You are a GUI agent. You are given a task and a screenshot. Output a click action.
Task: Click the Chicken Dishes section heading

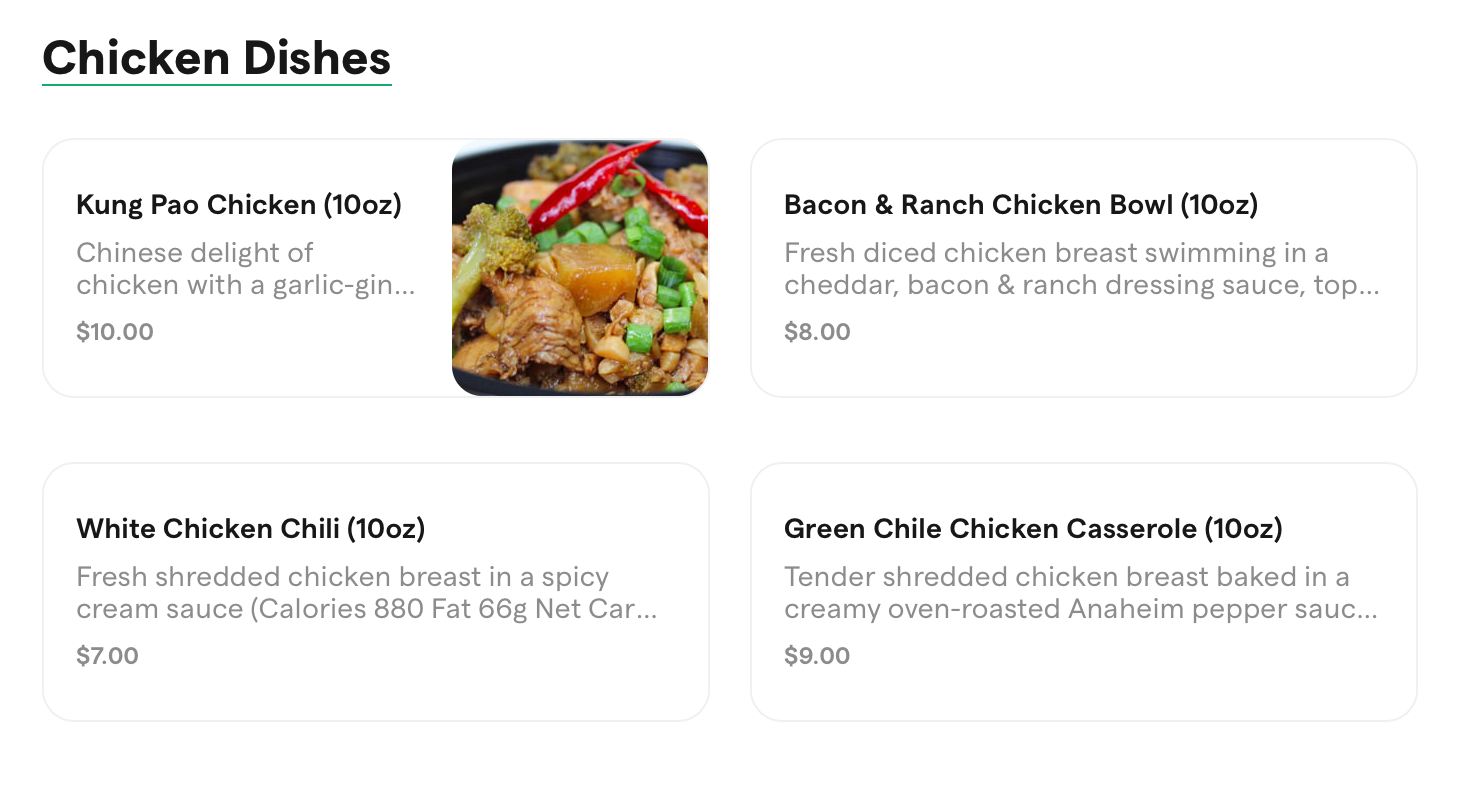click(x=216, y=57)
